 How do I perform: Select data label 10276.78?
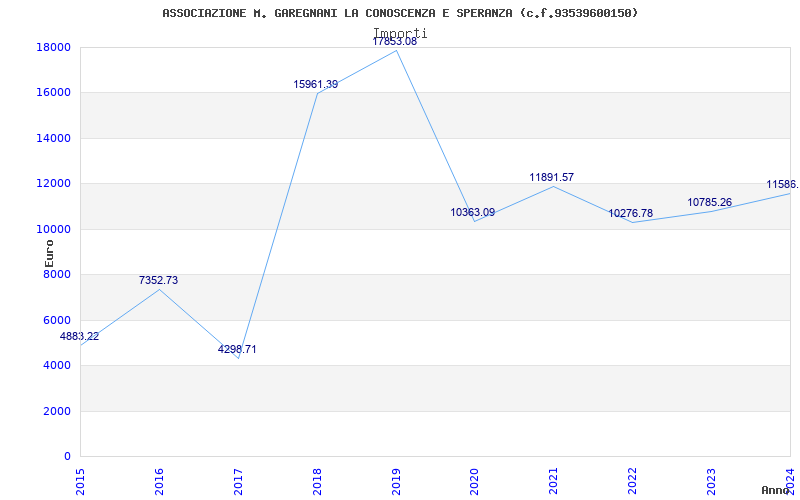631,213
